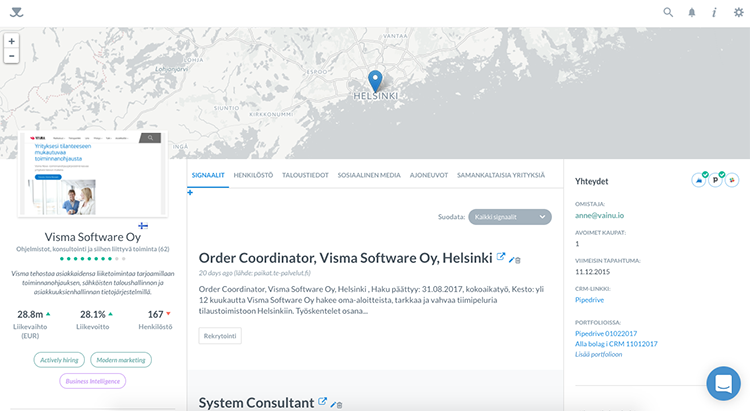This screenshot has width=750, height=411.
Task: Zoom in on the map
Action: click(x=11, y=42)
